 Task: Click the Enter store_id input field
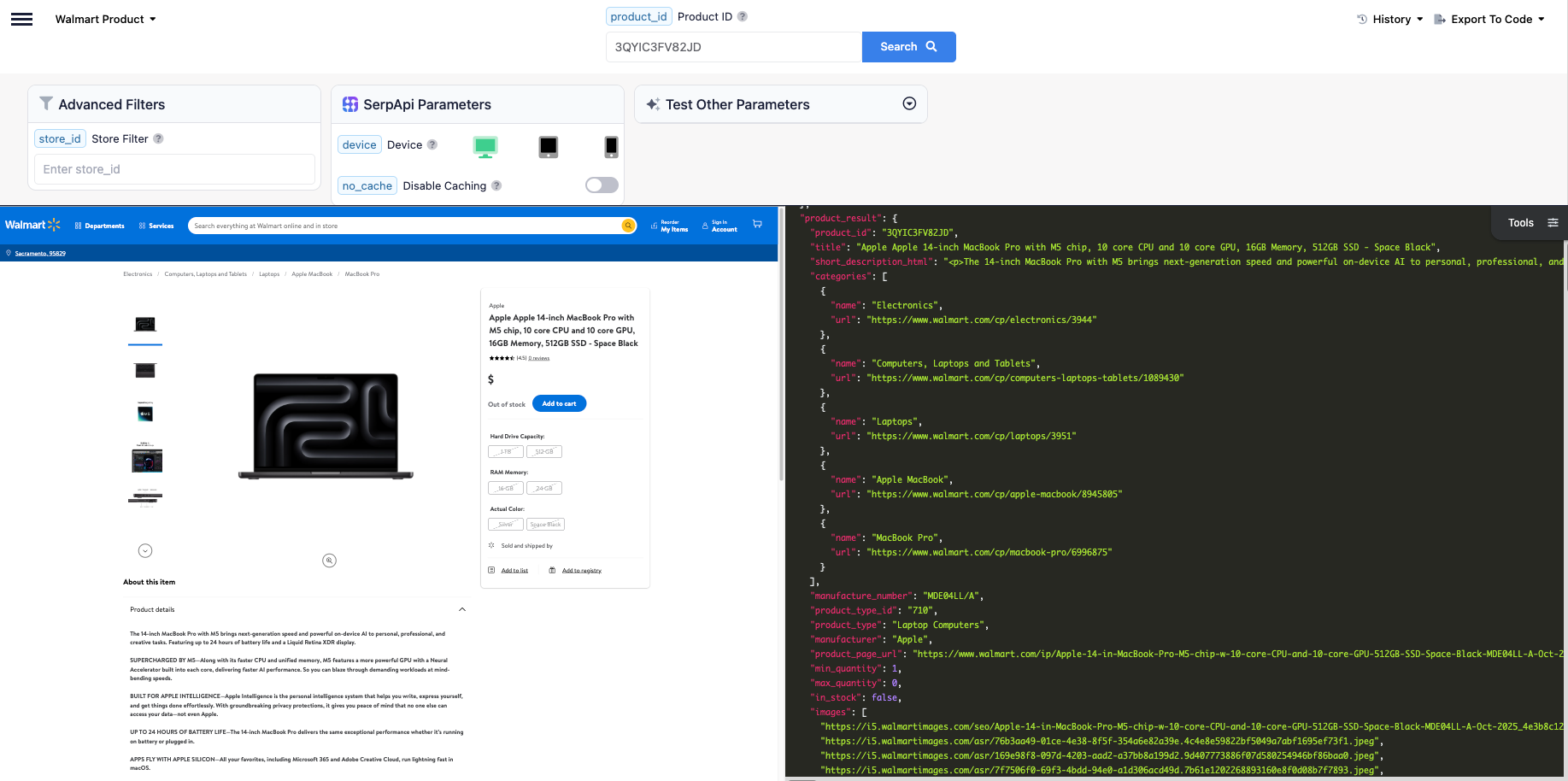tap(174, 169)
